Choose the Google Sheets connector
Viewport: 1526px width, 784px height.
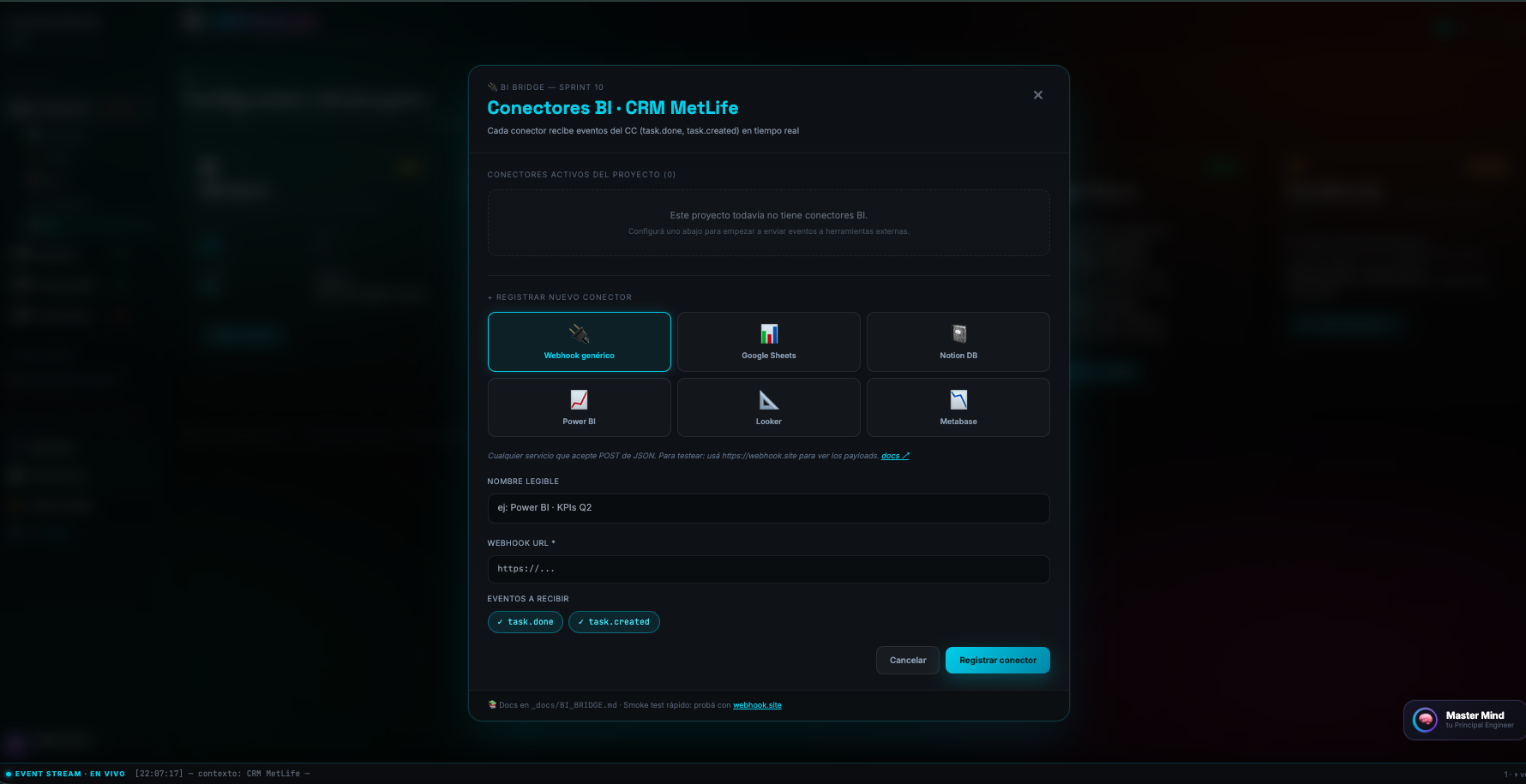click(768, 342)
